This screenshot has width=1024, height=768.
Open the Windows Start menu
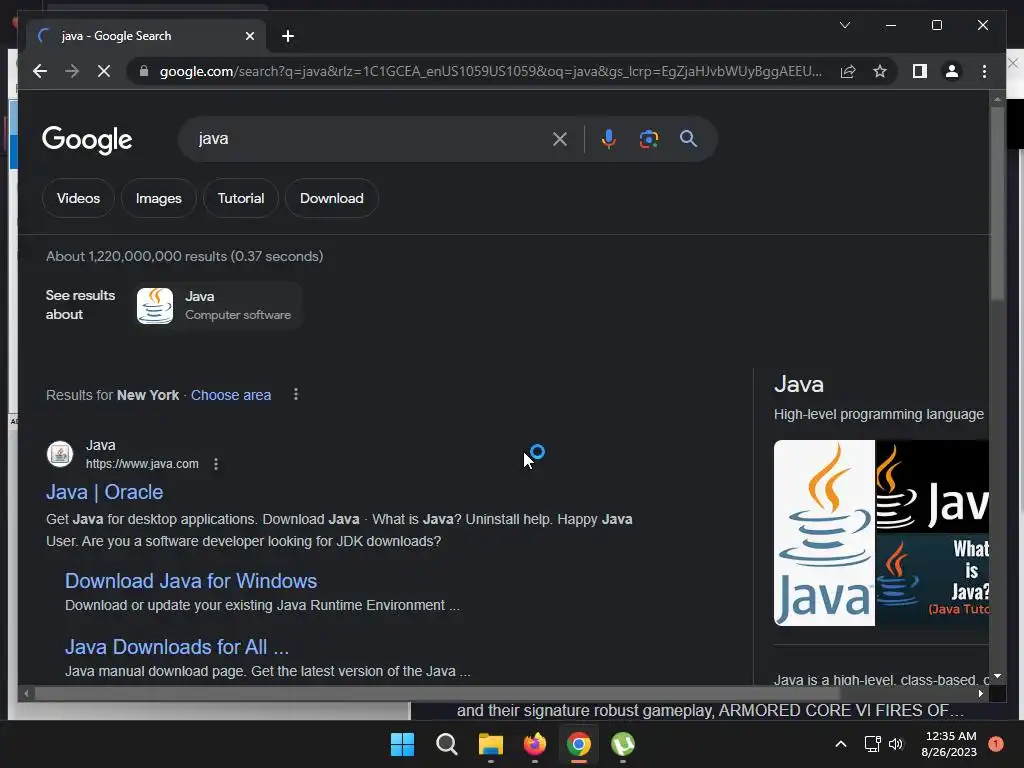tap(402, 744)
